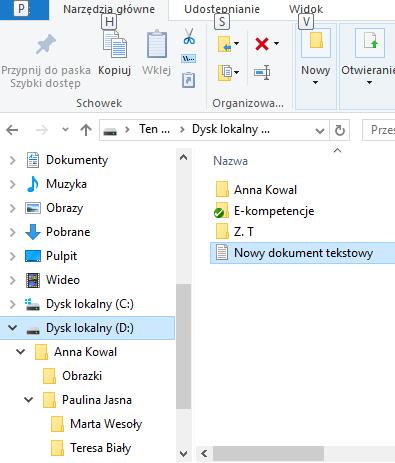Click the horizontal scrollbar left arrow
This screenshot has width=395, height=463.
[204, 454]
